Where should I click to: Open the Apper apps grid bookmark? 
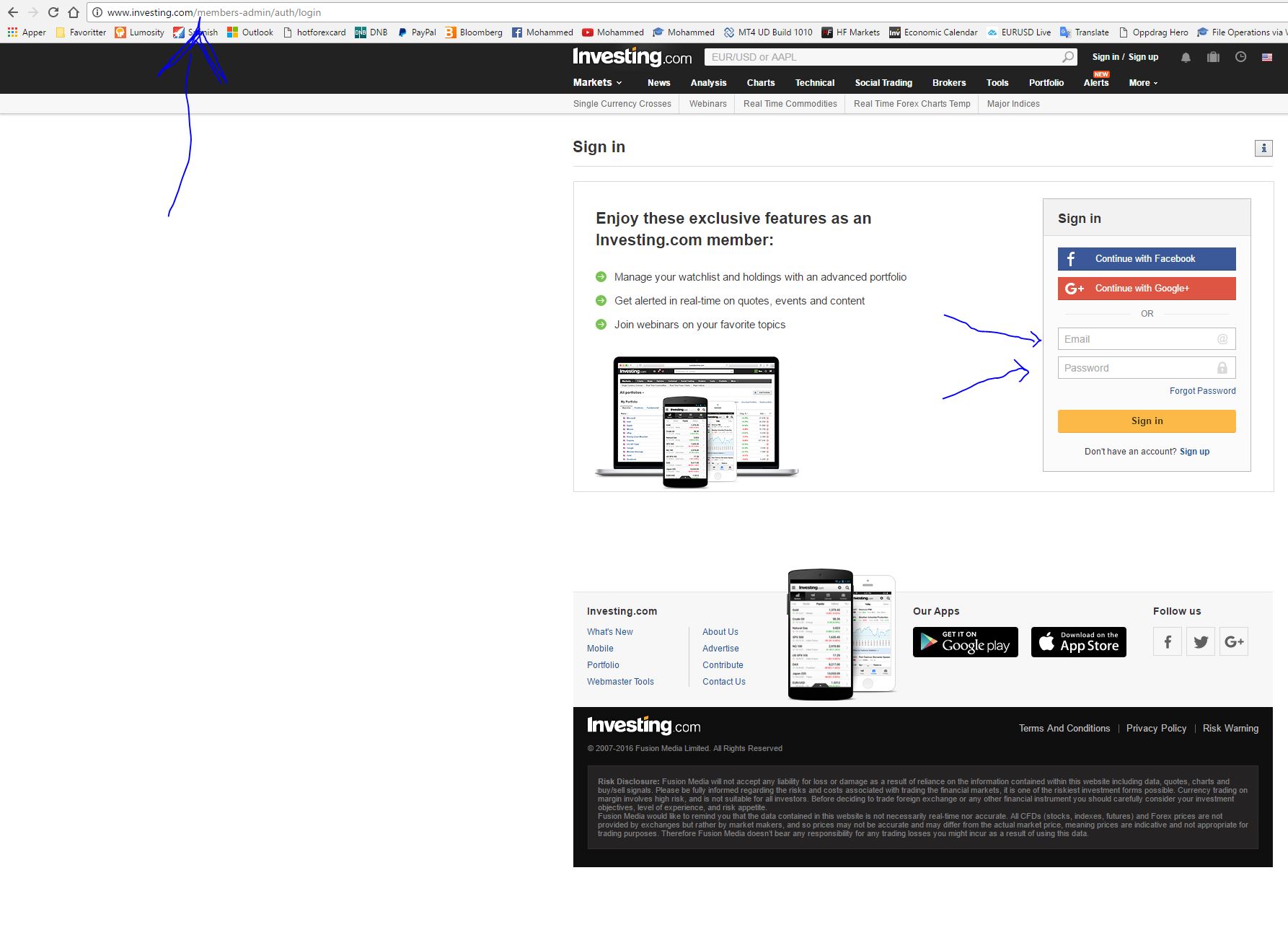[x=27, y=32]
